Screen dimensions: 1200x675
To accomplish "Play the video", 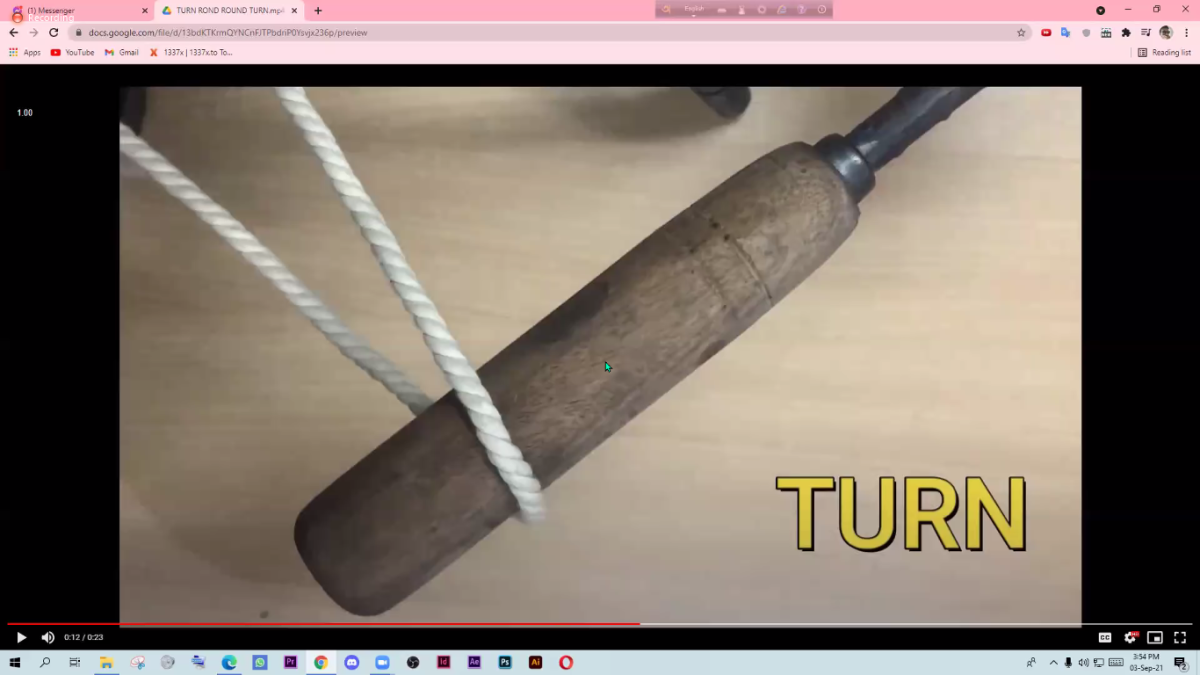I will (21, 637).
